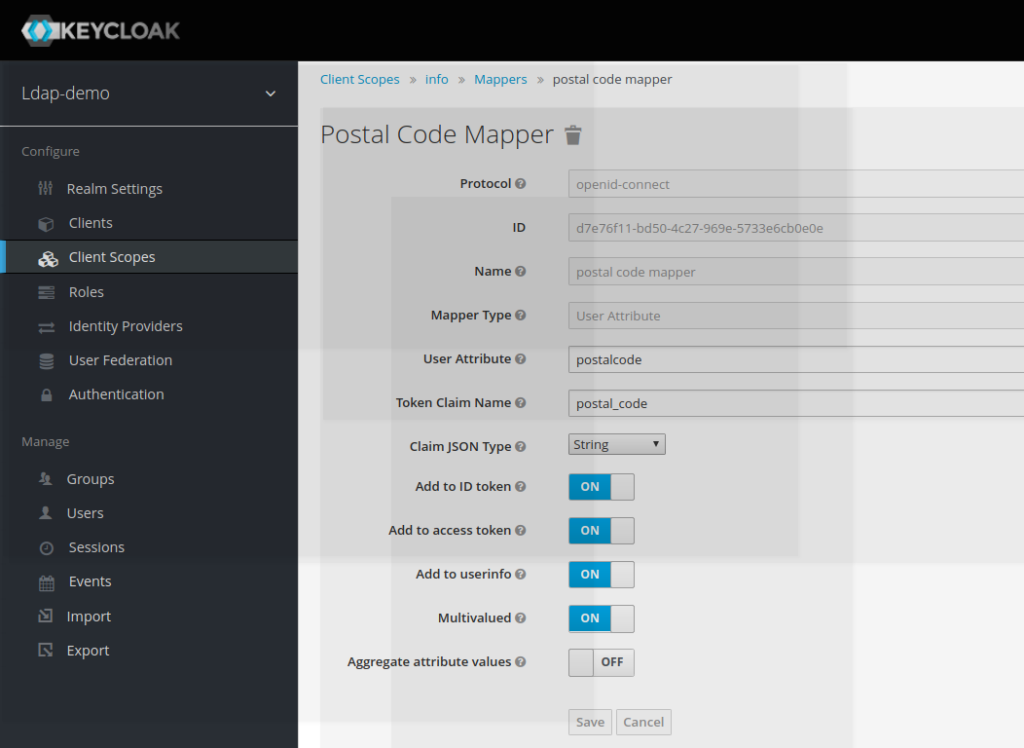Show help tooltip for Add to userinfo
Screen dimensions: 1024x748
click(520, 574)
